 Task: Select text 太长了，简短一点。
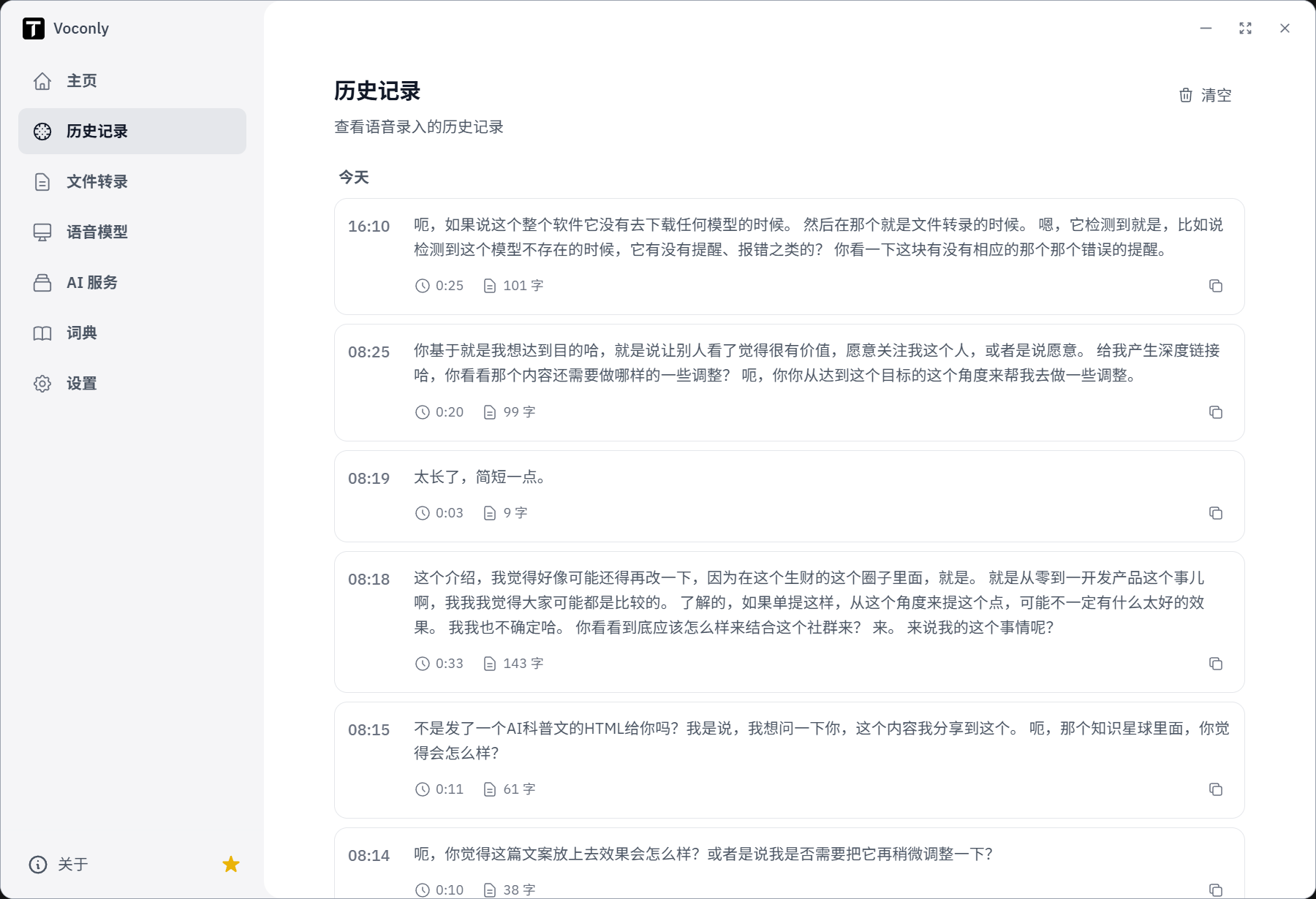(x=480, y=477)
